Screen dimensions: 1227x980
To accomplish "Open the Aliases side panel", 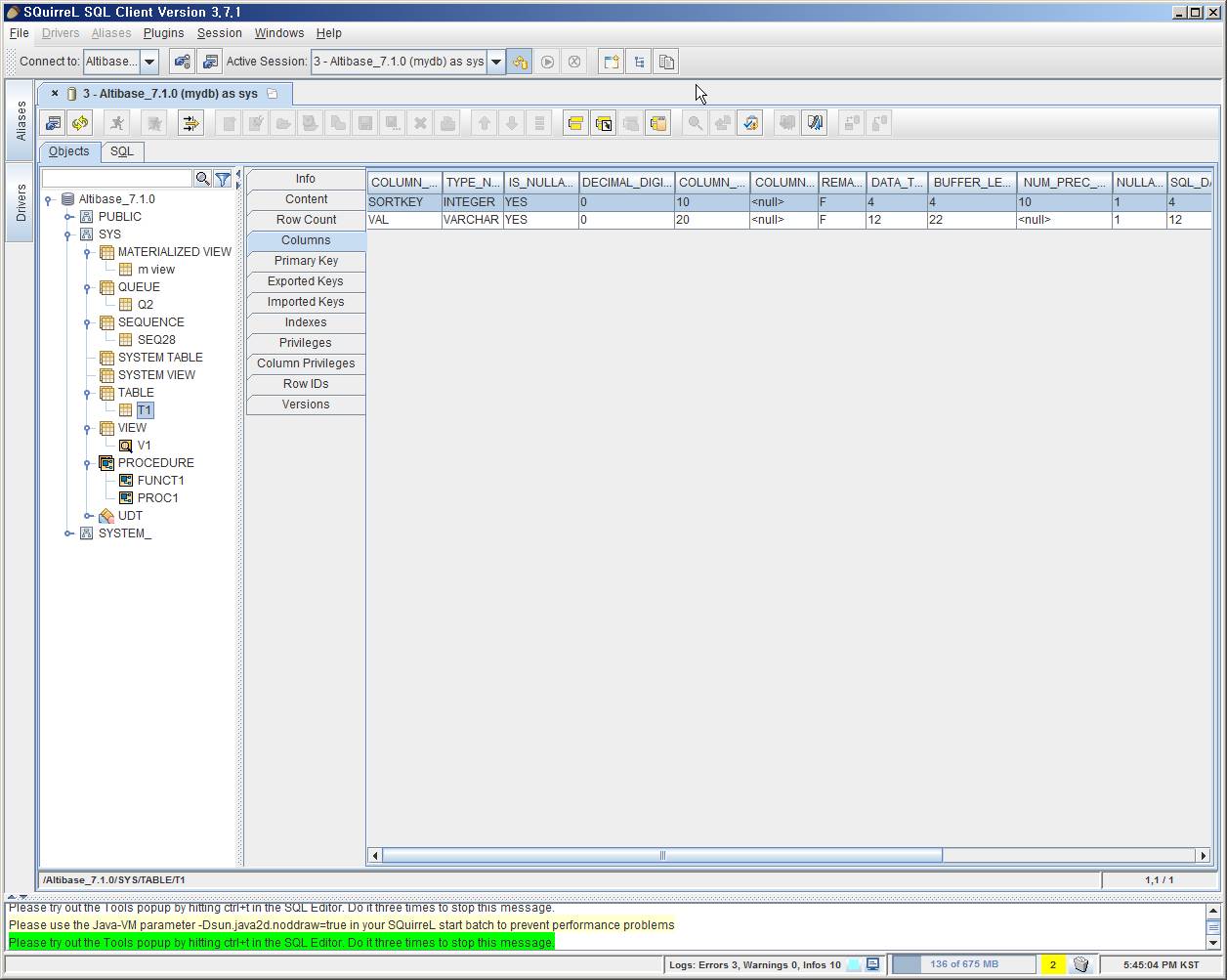I will tap(21, 120).
